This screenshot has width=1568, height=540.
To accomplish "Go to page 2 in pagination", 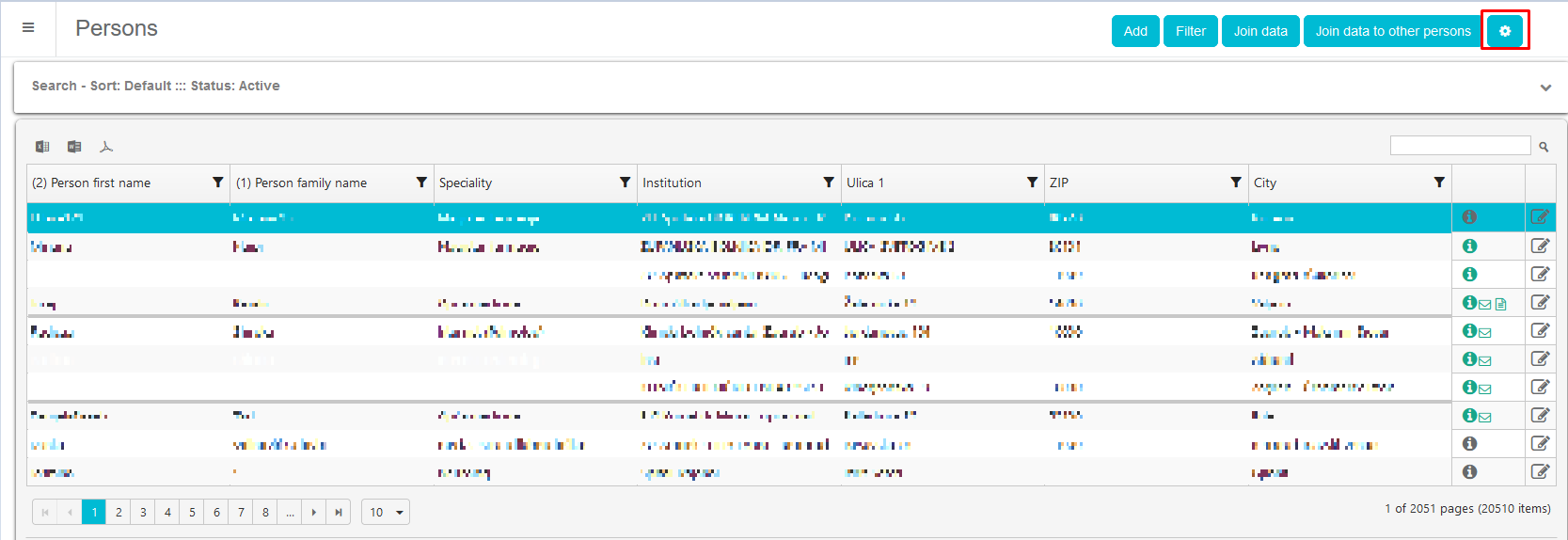I will (x=119, y=512).
